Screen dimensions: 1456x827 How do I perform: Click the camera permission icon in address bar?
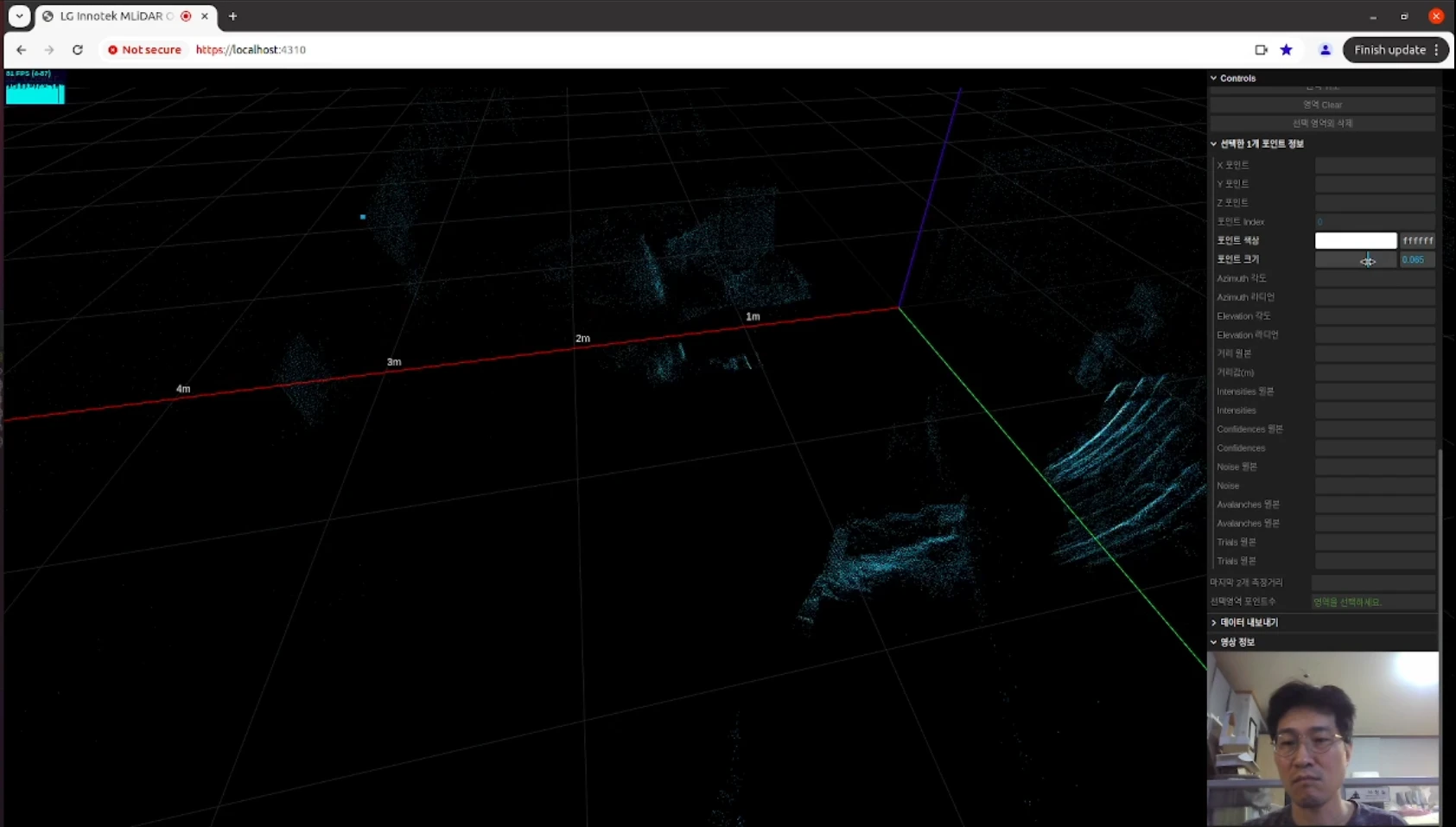click(1261, 50)
